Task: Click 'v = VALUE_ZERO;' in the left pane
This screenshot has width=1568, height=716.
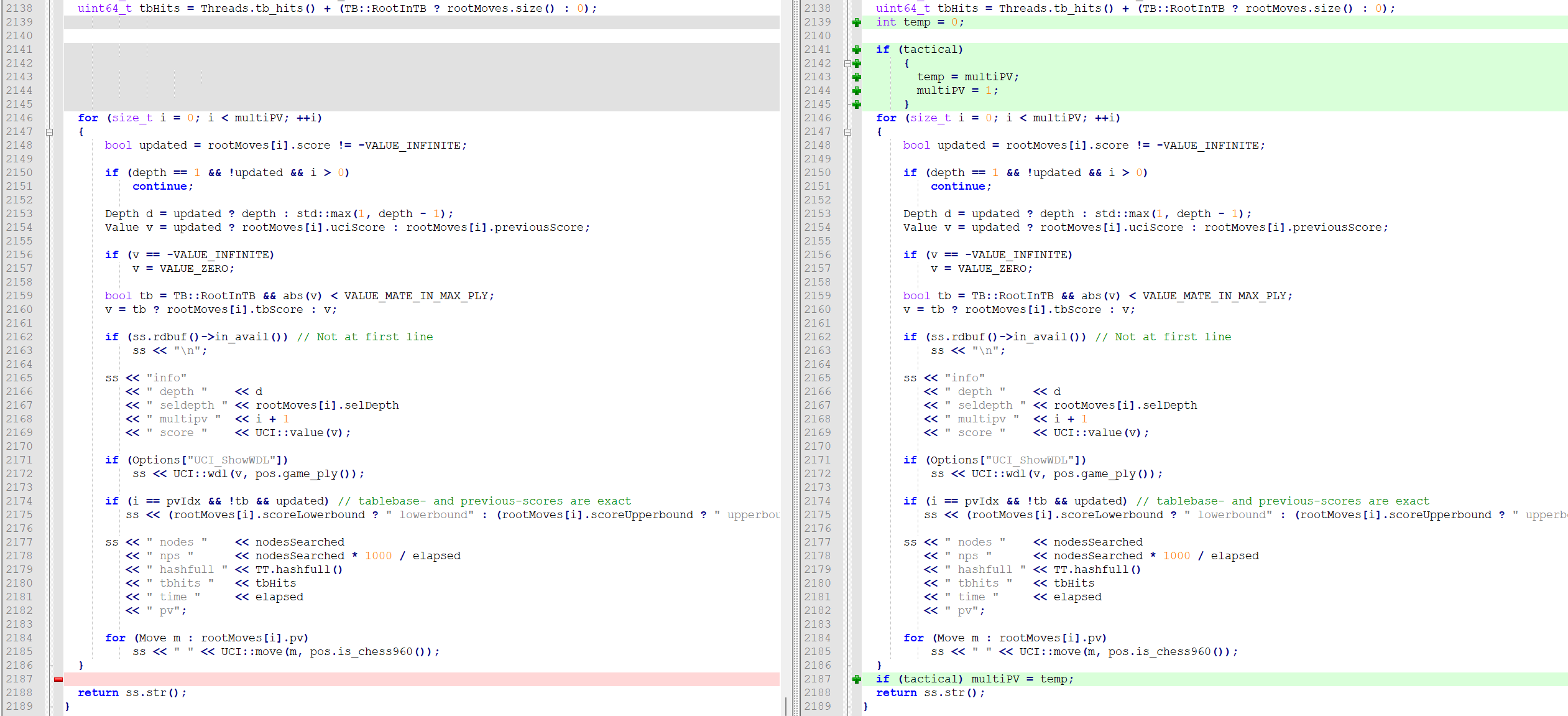Action: pyautogui.click(x=183, y=269)
